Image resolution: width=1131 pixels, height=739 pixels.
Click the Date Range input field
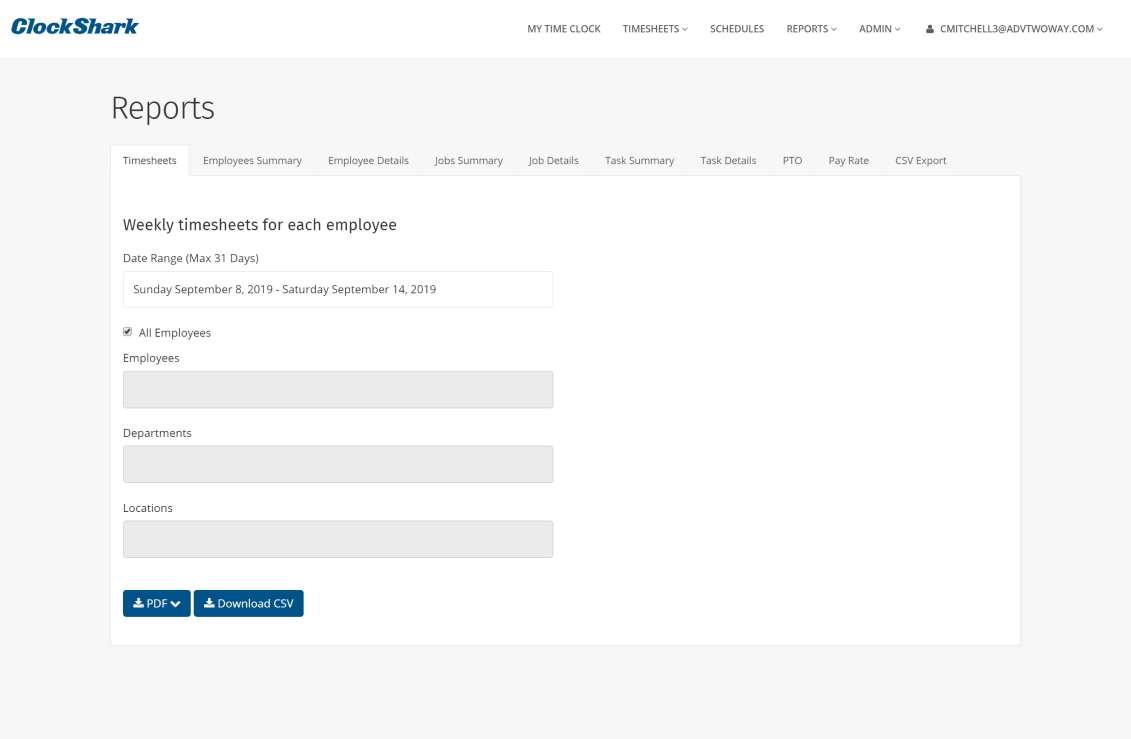tap(337, 289)
